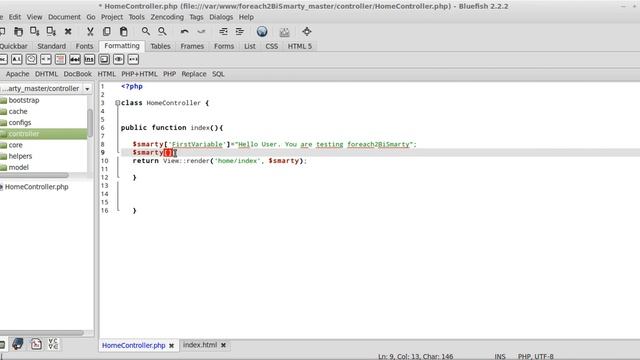Image resolution: width=640 pixels, height=360 pixels.
Task: Click the Open file toolbar icon
Action: [x=18, y=31]
